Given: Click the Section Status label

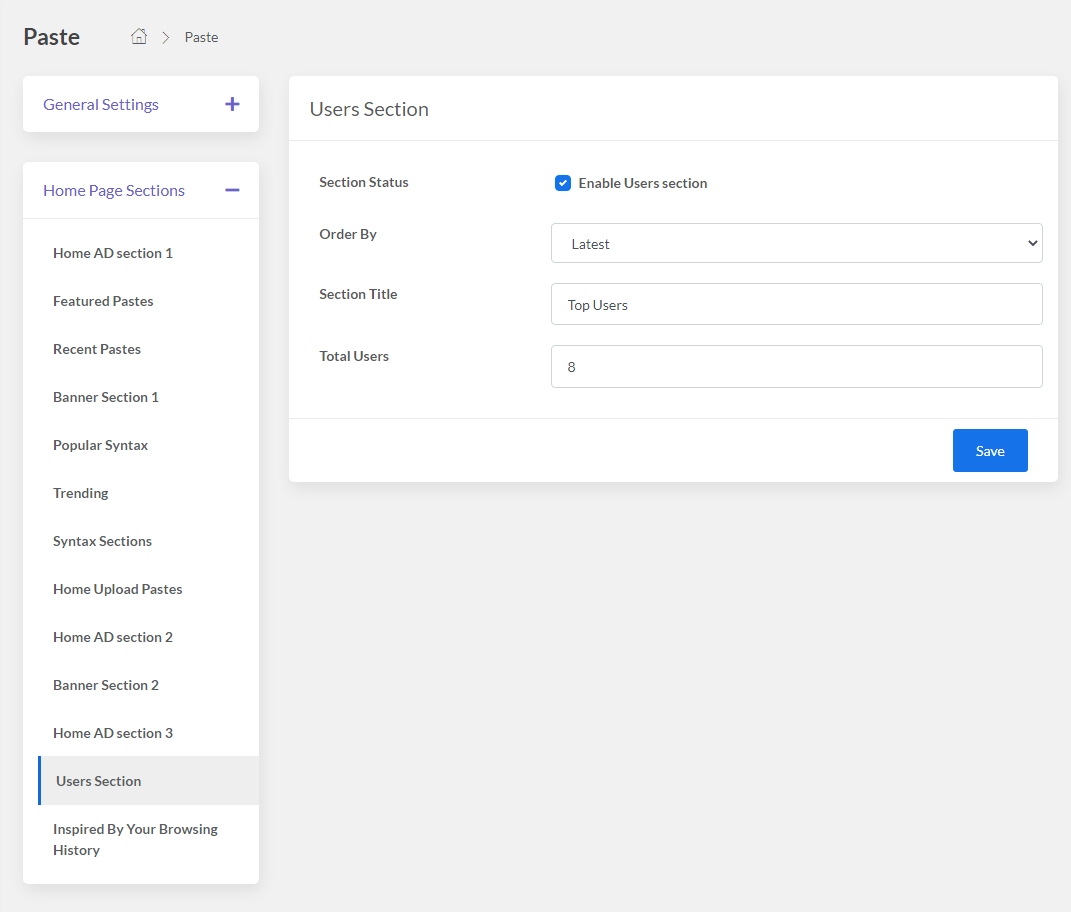Looking at the screenshot, I should [363, 182].
